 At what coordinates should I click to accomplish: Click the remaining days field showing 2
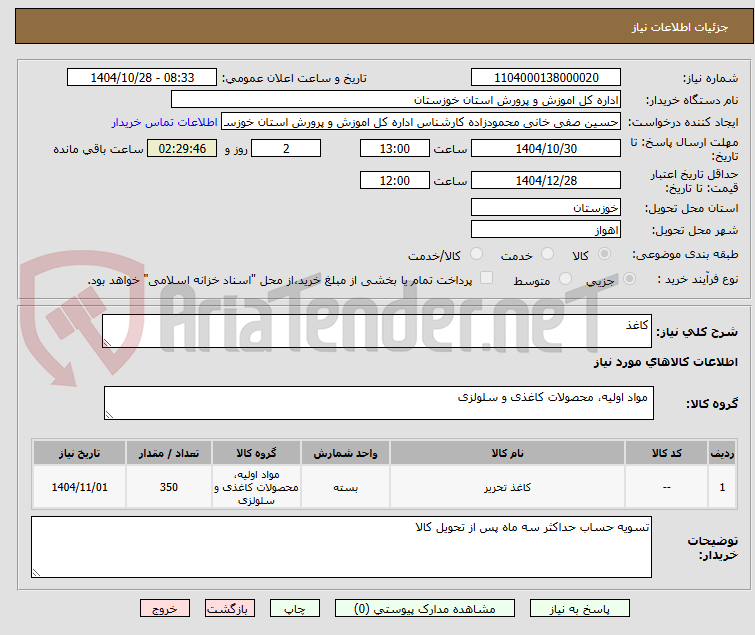(x=286, y=148)
